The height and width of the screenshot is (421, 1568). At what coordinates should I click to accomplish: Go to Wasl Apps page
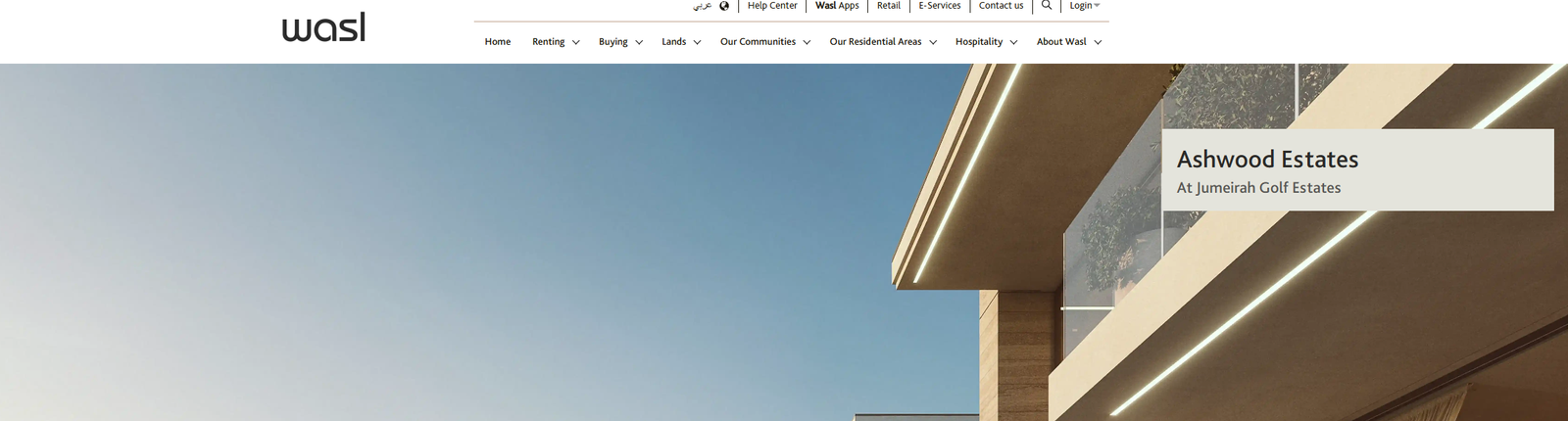point(837,6)
